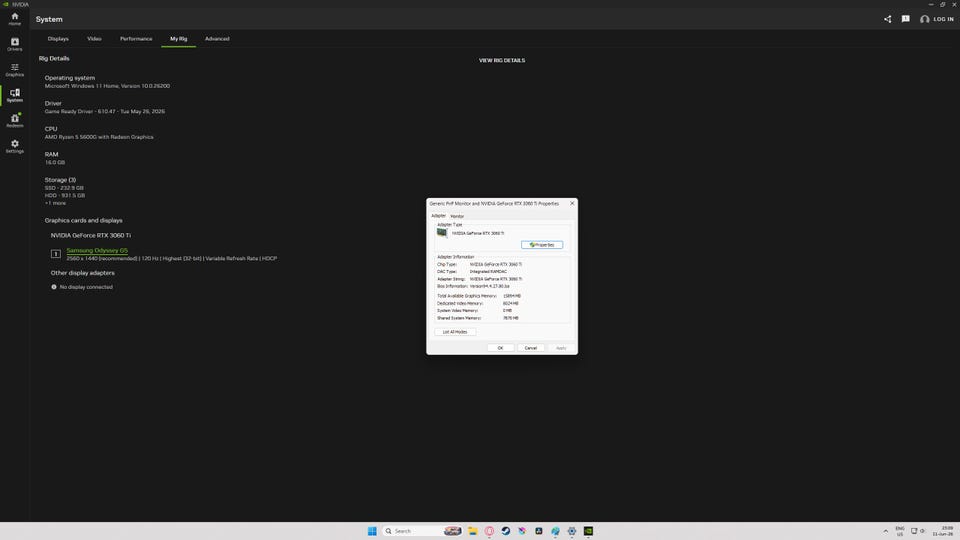Viewport: 960px width, 540px height.
Task: Open Settings from the NVIDIA sidebar
Action: pyautogui.click(x=15, y=146)
